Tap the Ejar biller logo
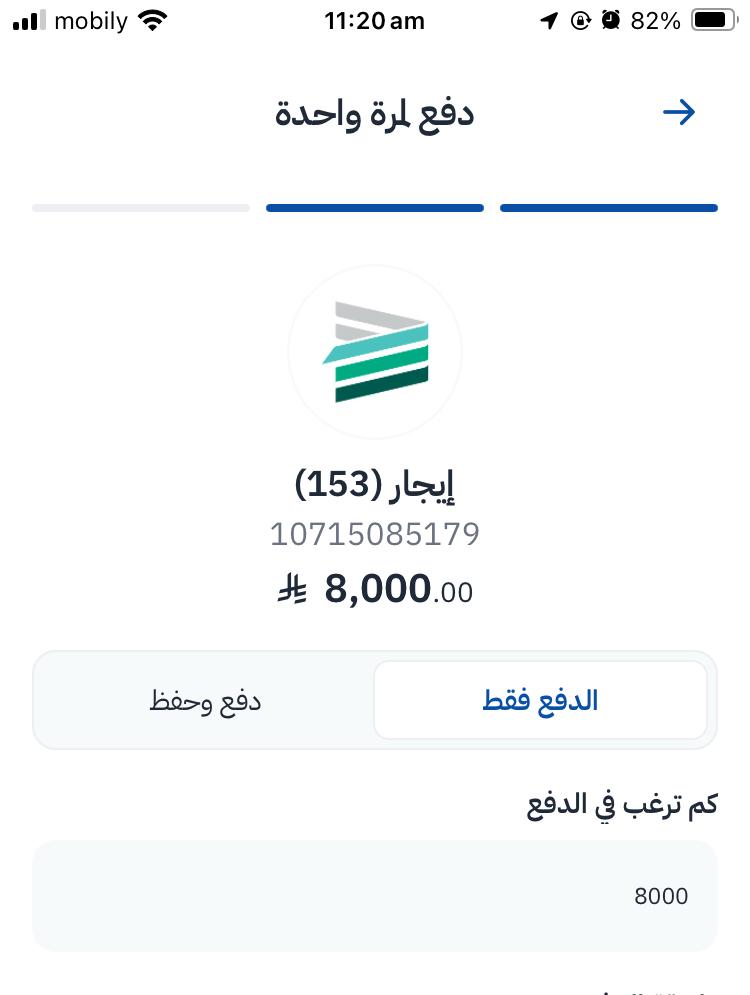 coord(375,352)
